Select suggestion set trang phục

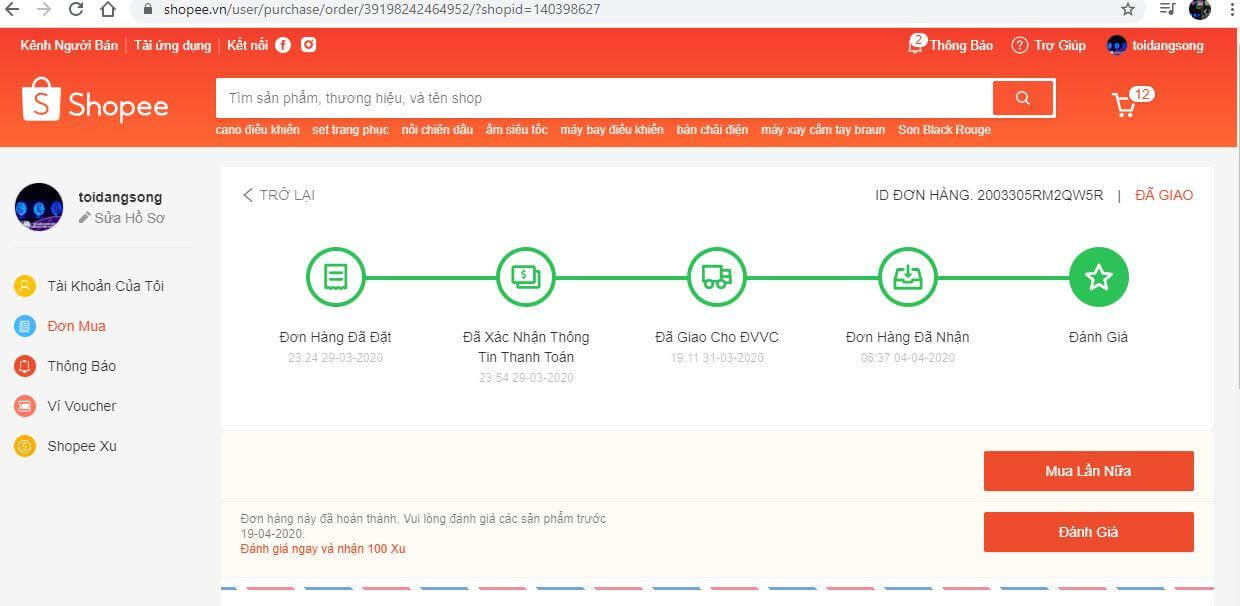coord(350,130)
